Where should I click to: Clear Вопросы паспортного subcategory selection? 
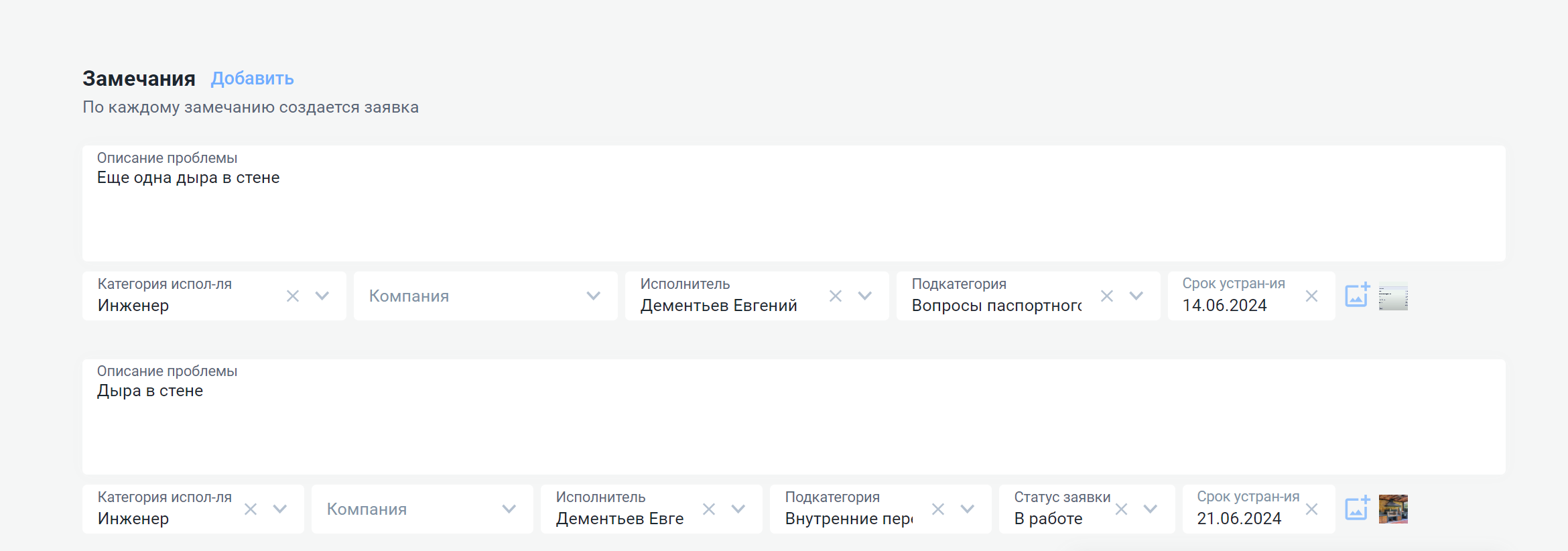click(x=1107, y=296)
